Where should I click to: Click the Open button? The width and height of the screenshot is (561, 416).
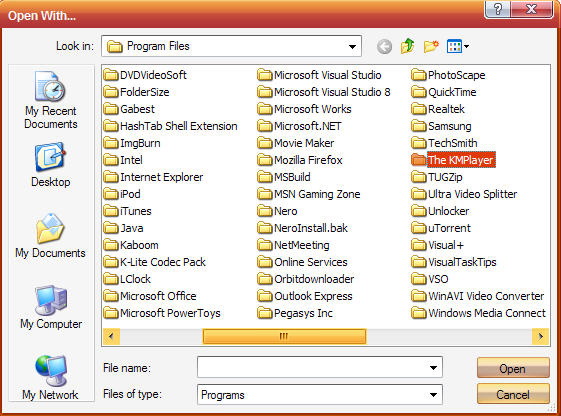point(513,368)
